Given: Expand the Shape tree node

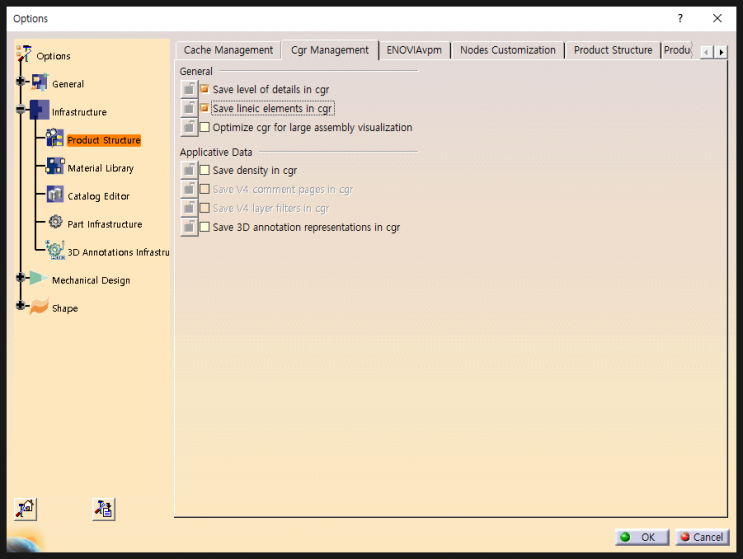Looking at the screenshot, I should 20,305.
